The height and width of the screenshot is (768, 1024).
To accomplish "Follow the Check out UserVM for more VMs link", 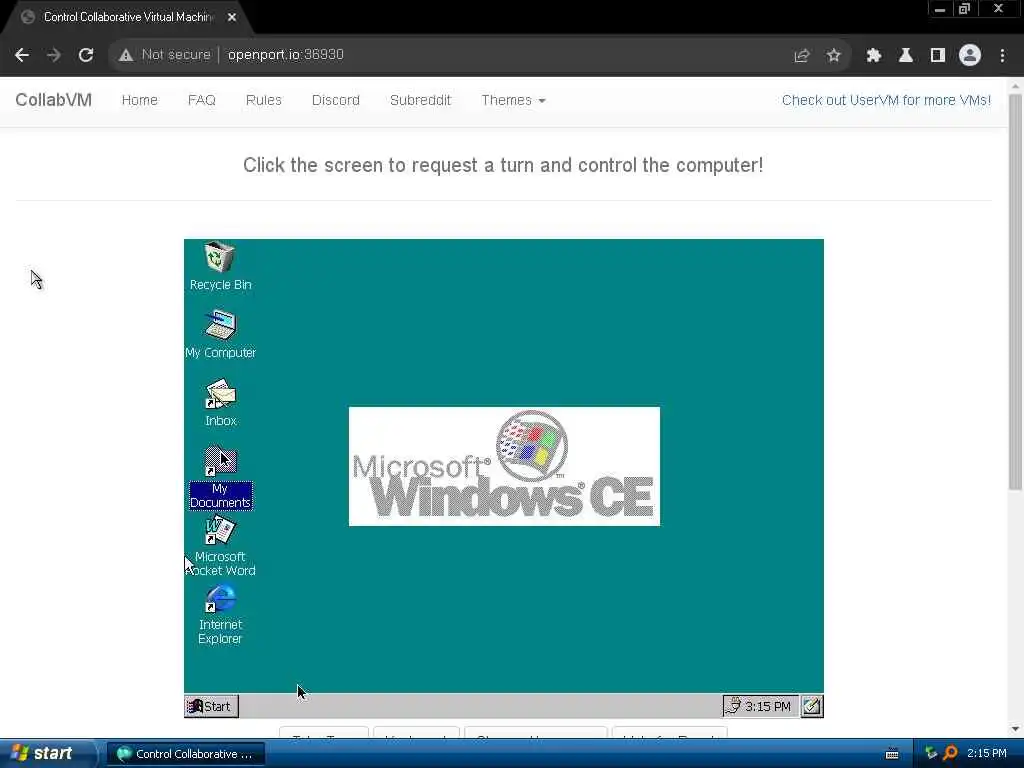I will (x=886, y=100).
